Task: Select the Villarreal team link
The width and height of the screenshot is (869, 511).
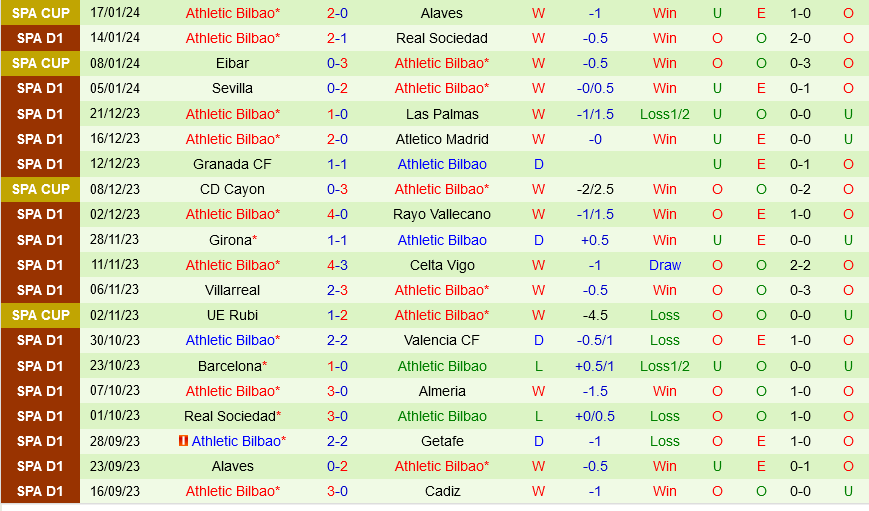Action: pyautogui.click(x=232, y=290)
